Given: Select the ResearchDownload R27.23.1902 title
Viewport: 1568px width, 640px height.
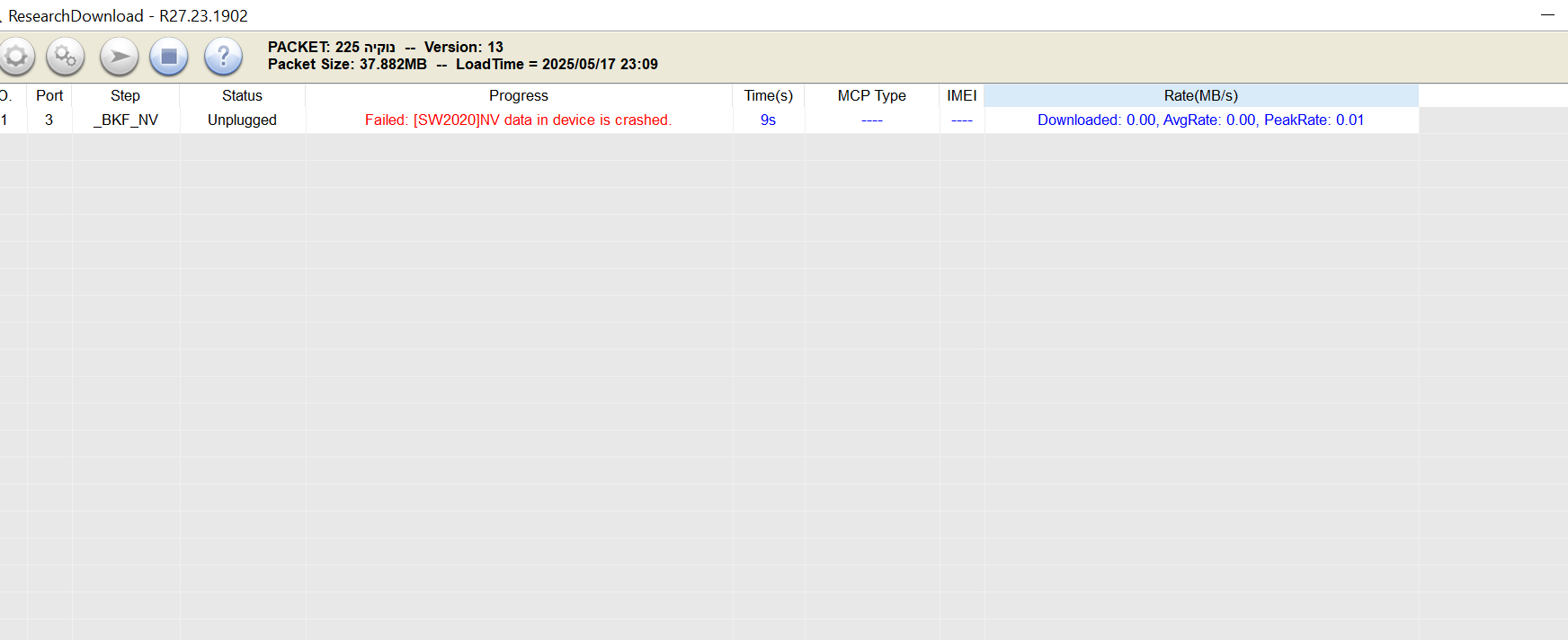Looking at the screenshot, I should pyautogui.click(x=128, y=15).
